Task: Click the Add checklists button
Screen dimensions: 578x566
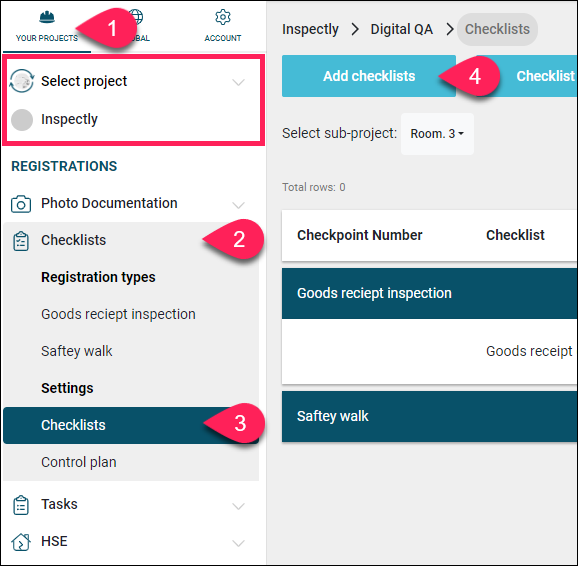Action: 369,76
